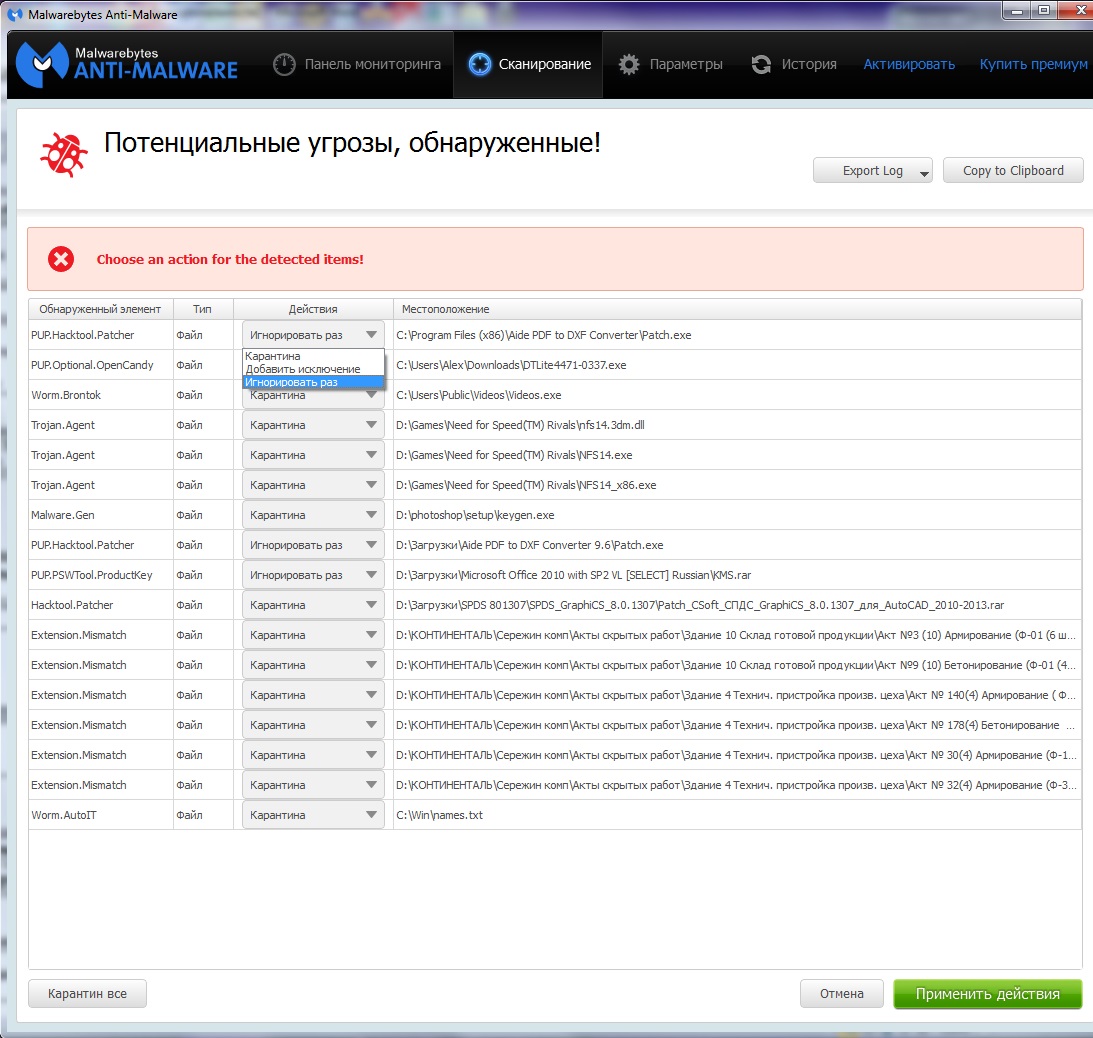
Task: Open action dropdown for NFS14.exe
Action: tap(313, 455)
